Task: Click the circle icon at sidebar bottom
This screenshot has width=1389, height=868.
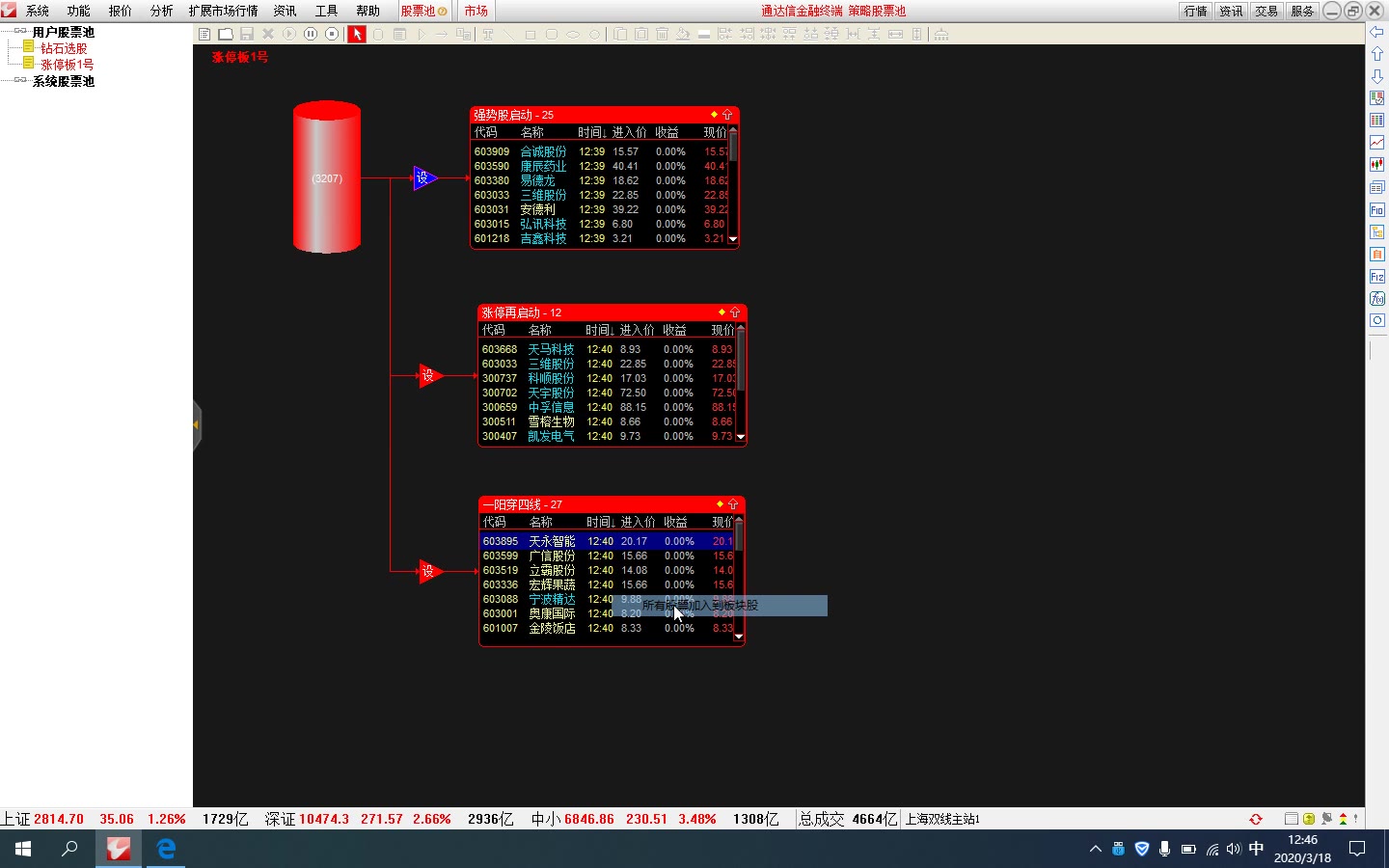Action: [x=1377, y=320]
